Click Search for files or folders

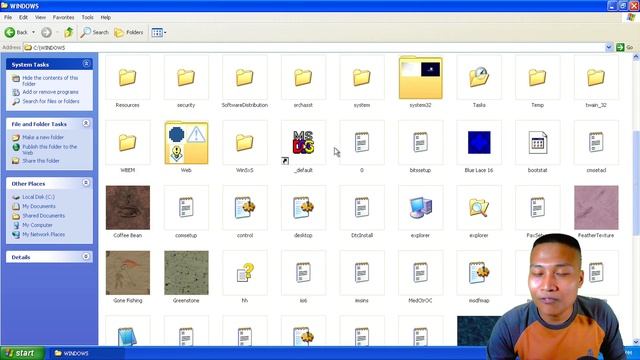click(x=51, y=101)
